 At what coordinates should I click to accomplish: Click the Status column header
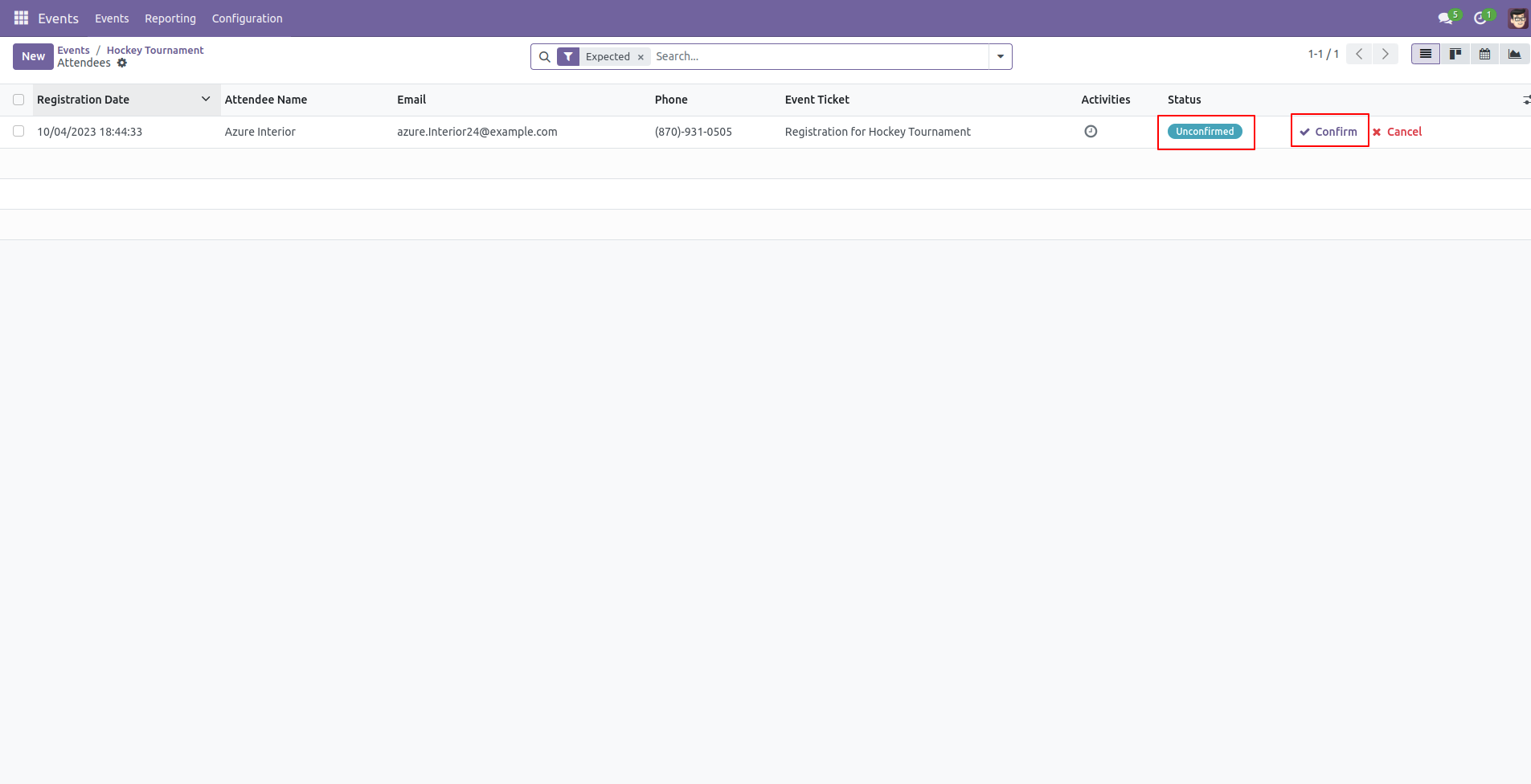point(1185,100)
